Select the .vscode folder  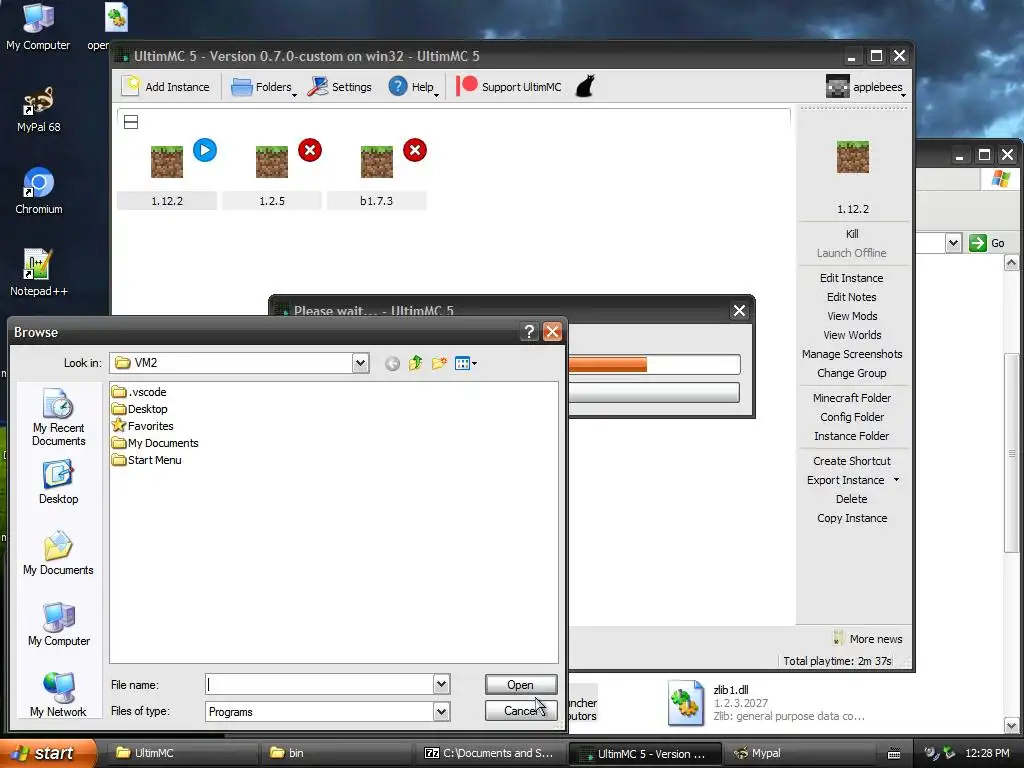(139, 392)
